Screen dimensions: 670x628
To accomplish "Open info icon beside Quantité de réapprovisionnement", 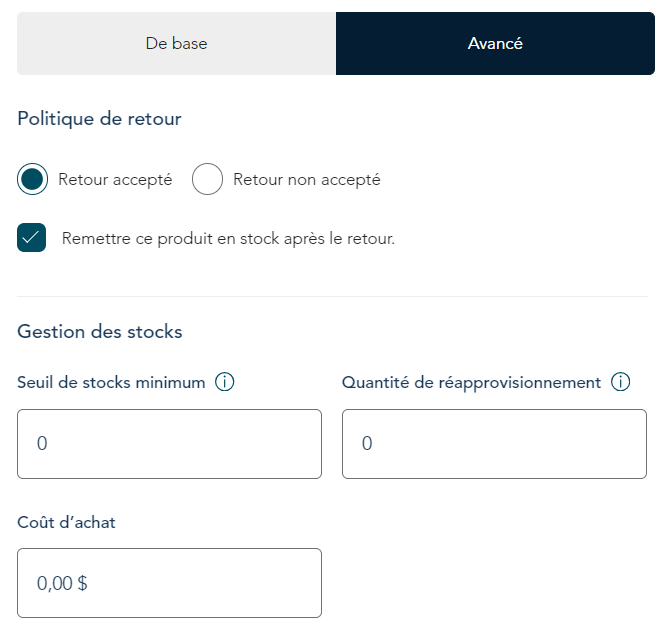I will (620, 381).
